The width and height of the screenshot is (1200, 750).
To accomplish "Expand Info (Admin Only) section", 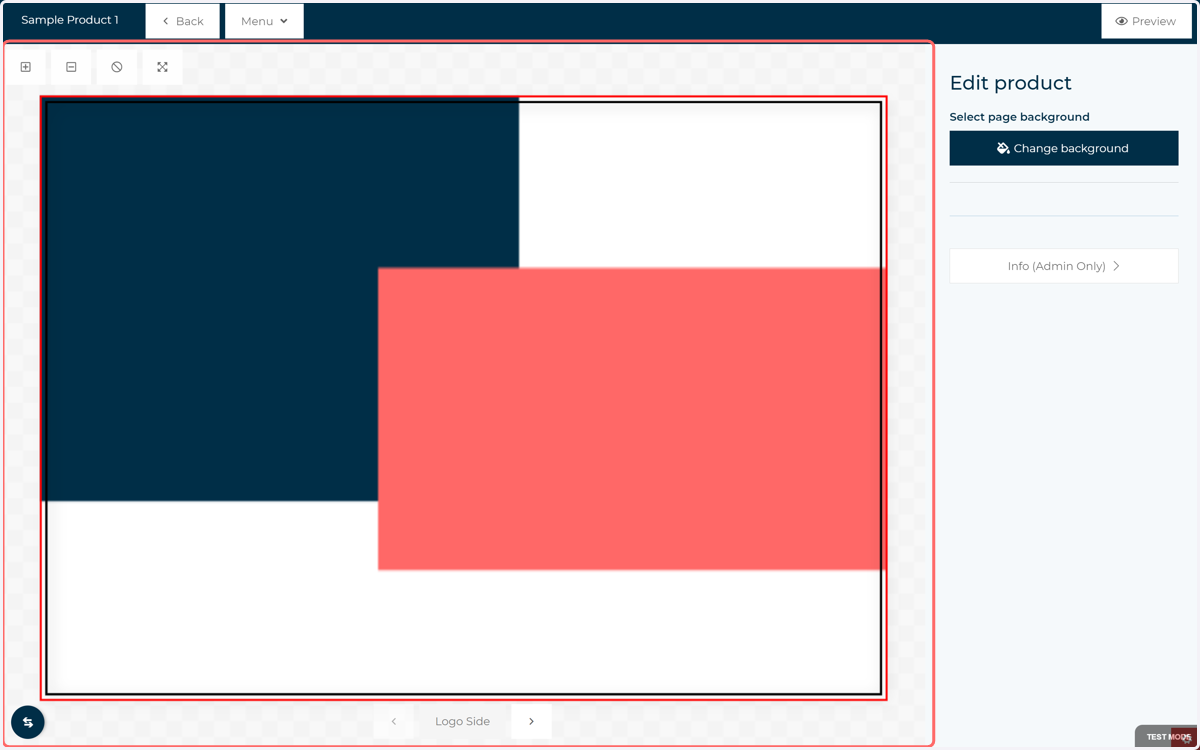I will tap(1064, 266).
